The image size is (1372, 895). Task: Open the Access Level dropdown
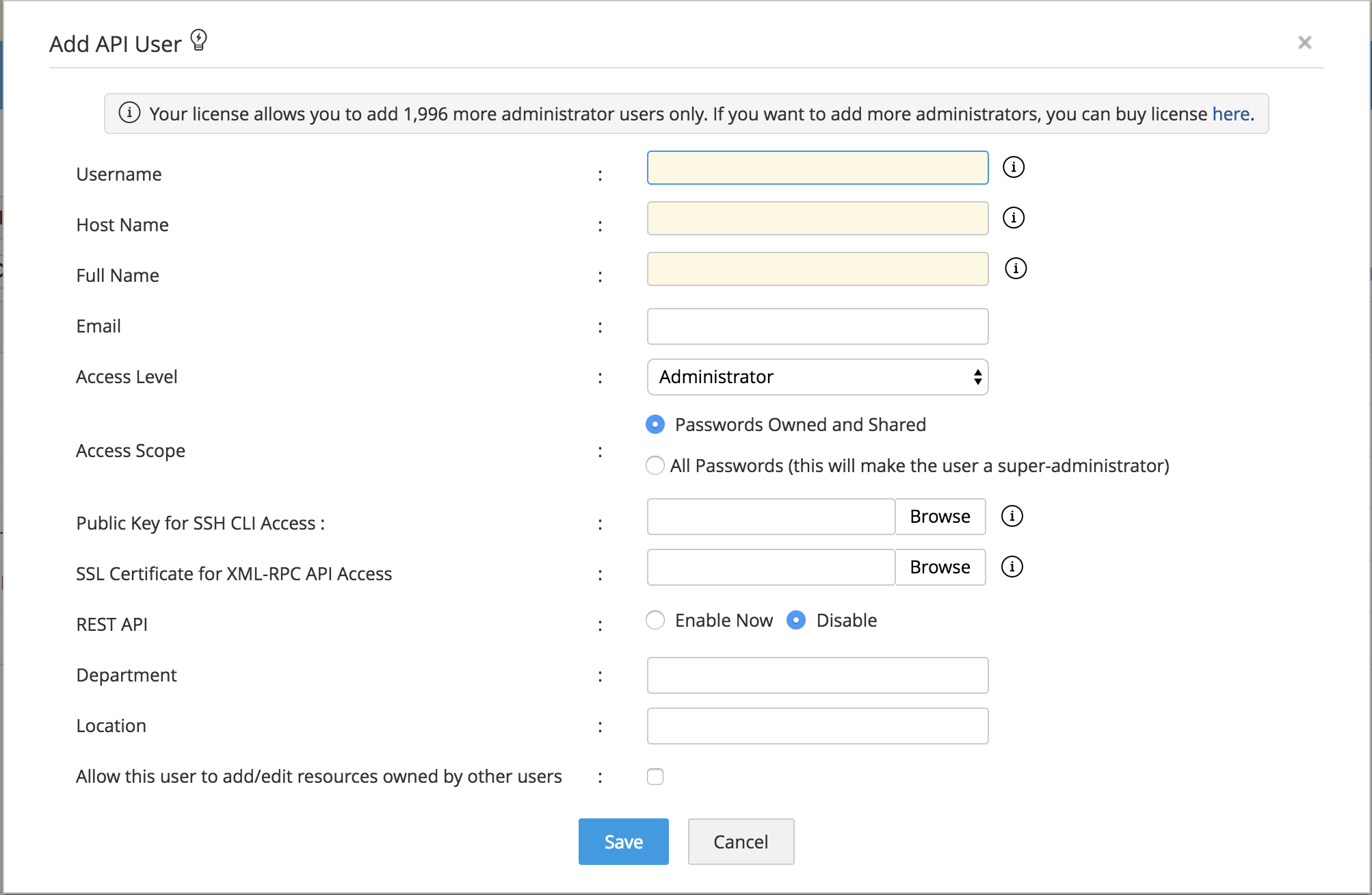pyautogui.click(x=817, y=377)
